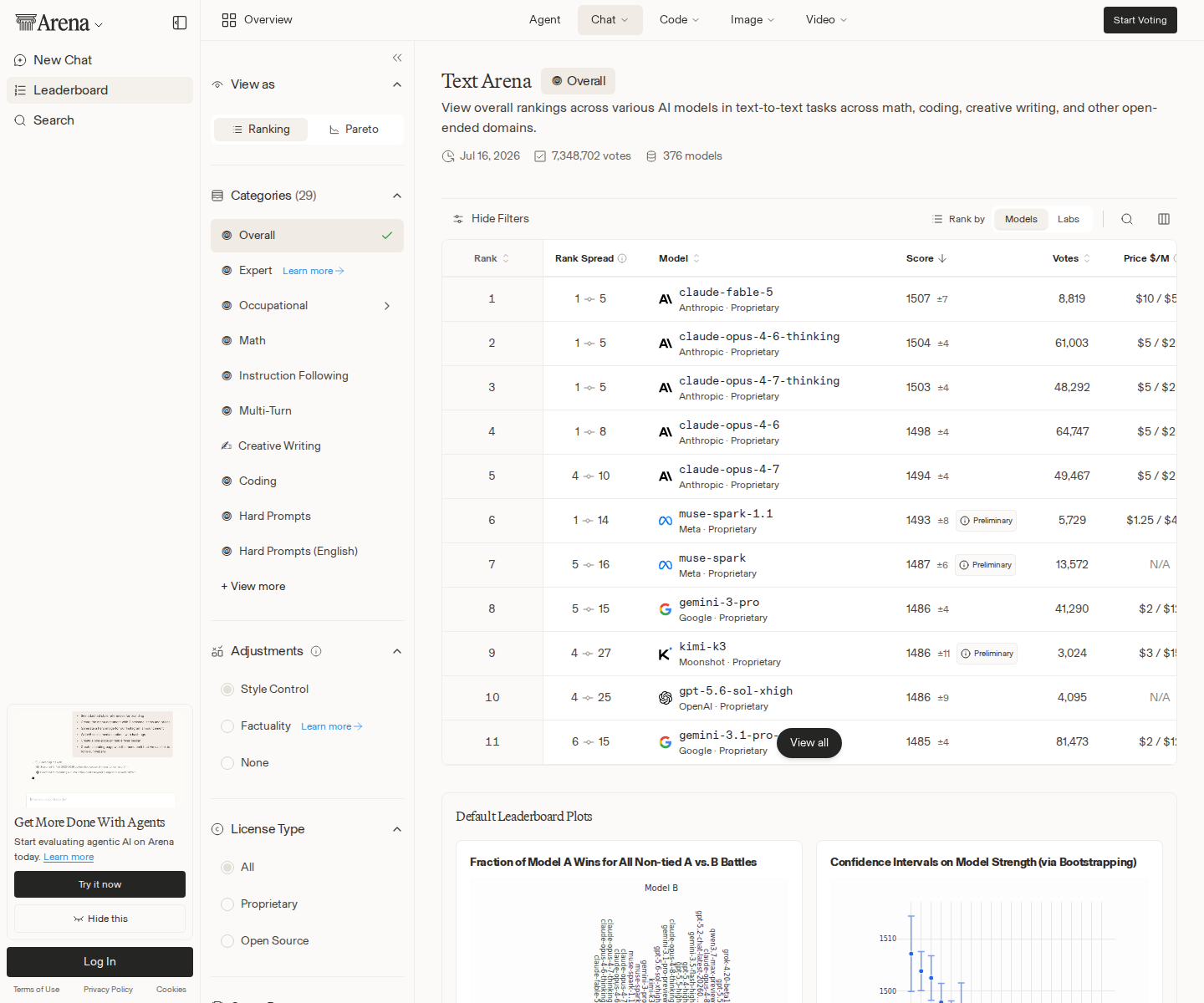Open the Arena logo dropdown arrow
This screenshot has height=1003, width=1204.
pyautogui.click(x=99, y=25)
